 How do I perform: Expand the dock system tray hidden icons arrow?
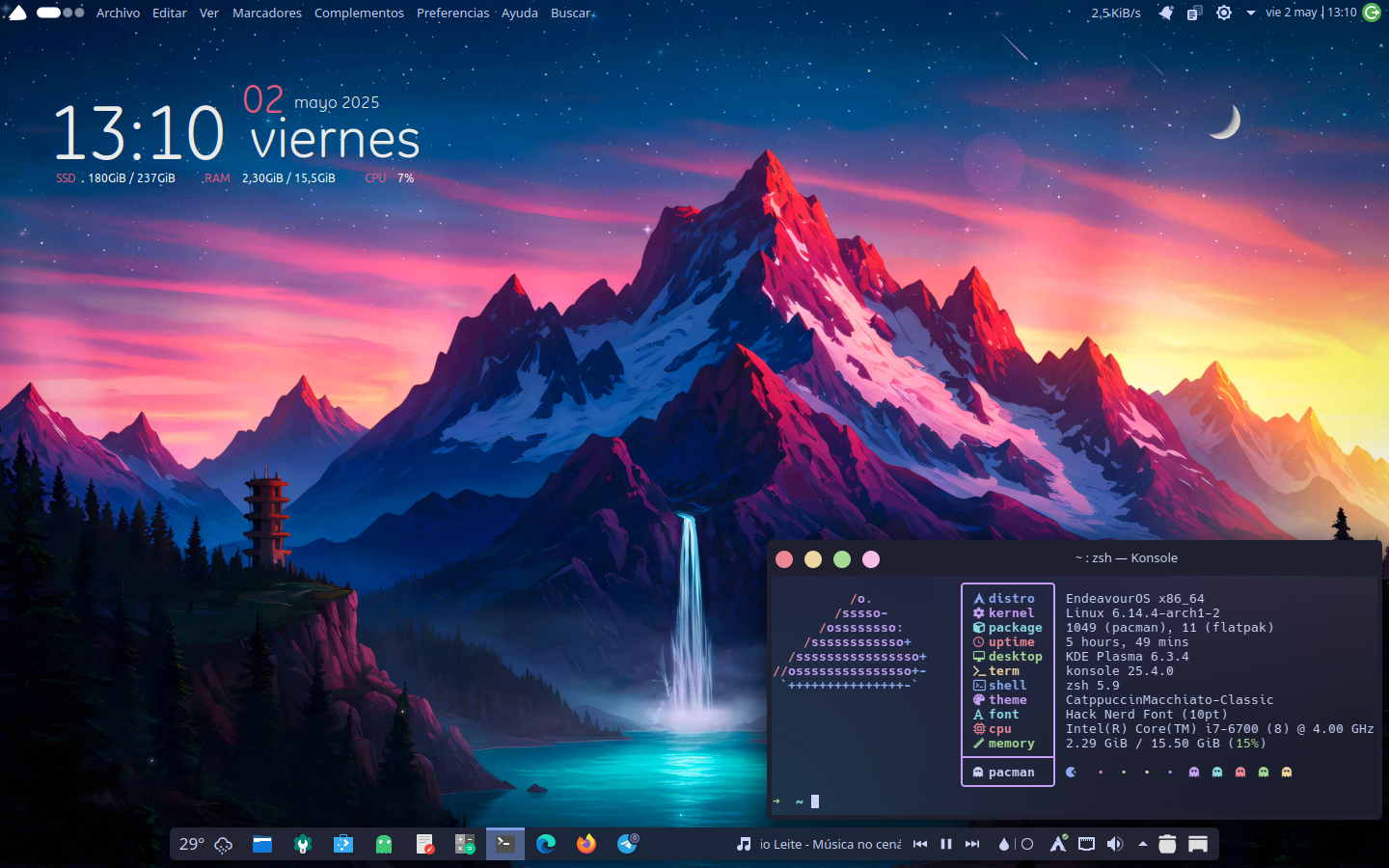(1143, 844)
